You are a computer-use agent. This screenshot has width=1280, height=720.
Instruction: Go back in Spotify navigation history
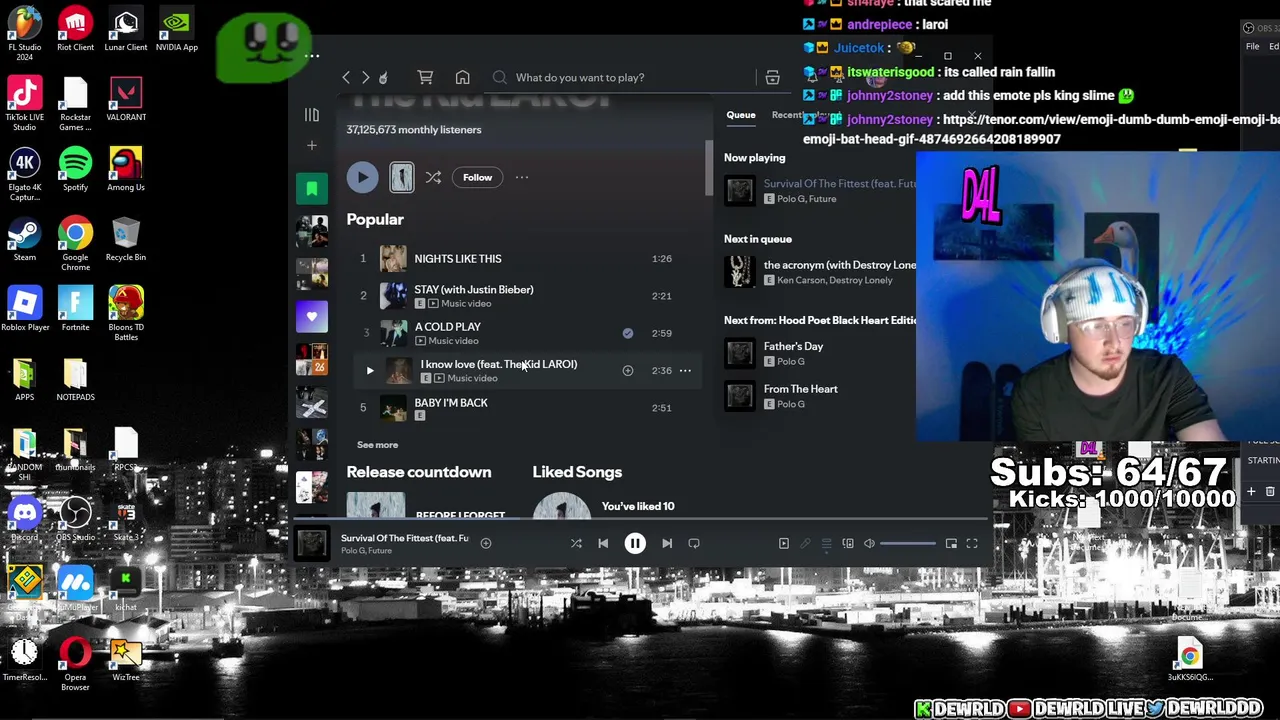click(x=346, y=77)
